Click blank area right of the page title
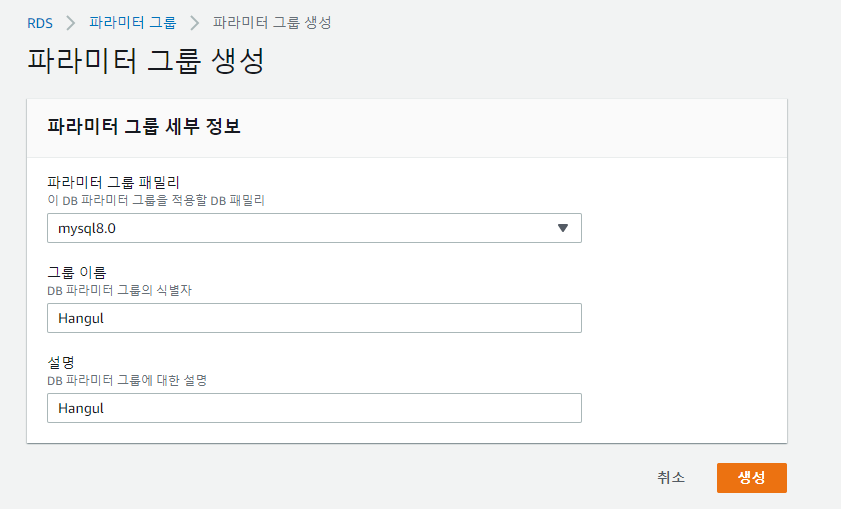This screenshot has height=509, width=841. tap(550, 61)
